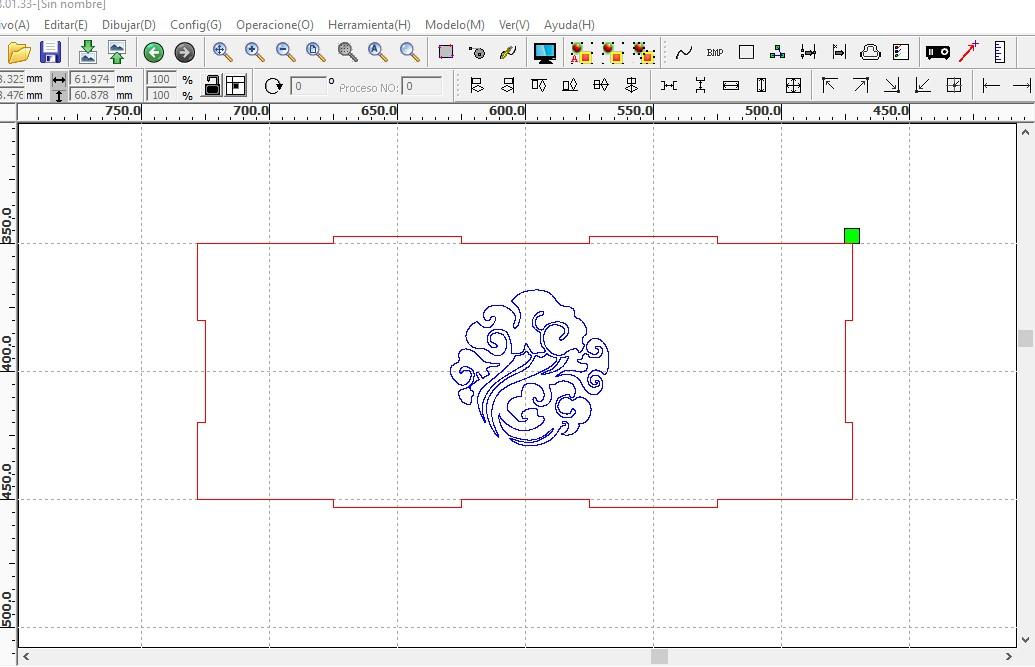1035x667 pixels.
Task: Undo with the green left arrow button
Action: [154, 52]
